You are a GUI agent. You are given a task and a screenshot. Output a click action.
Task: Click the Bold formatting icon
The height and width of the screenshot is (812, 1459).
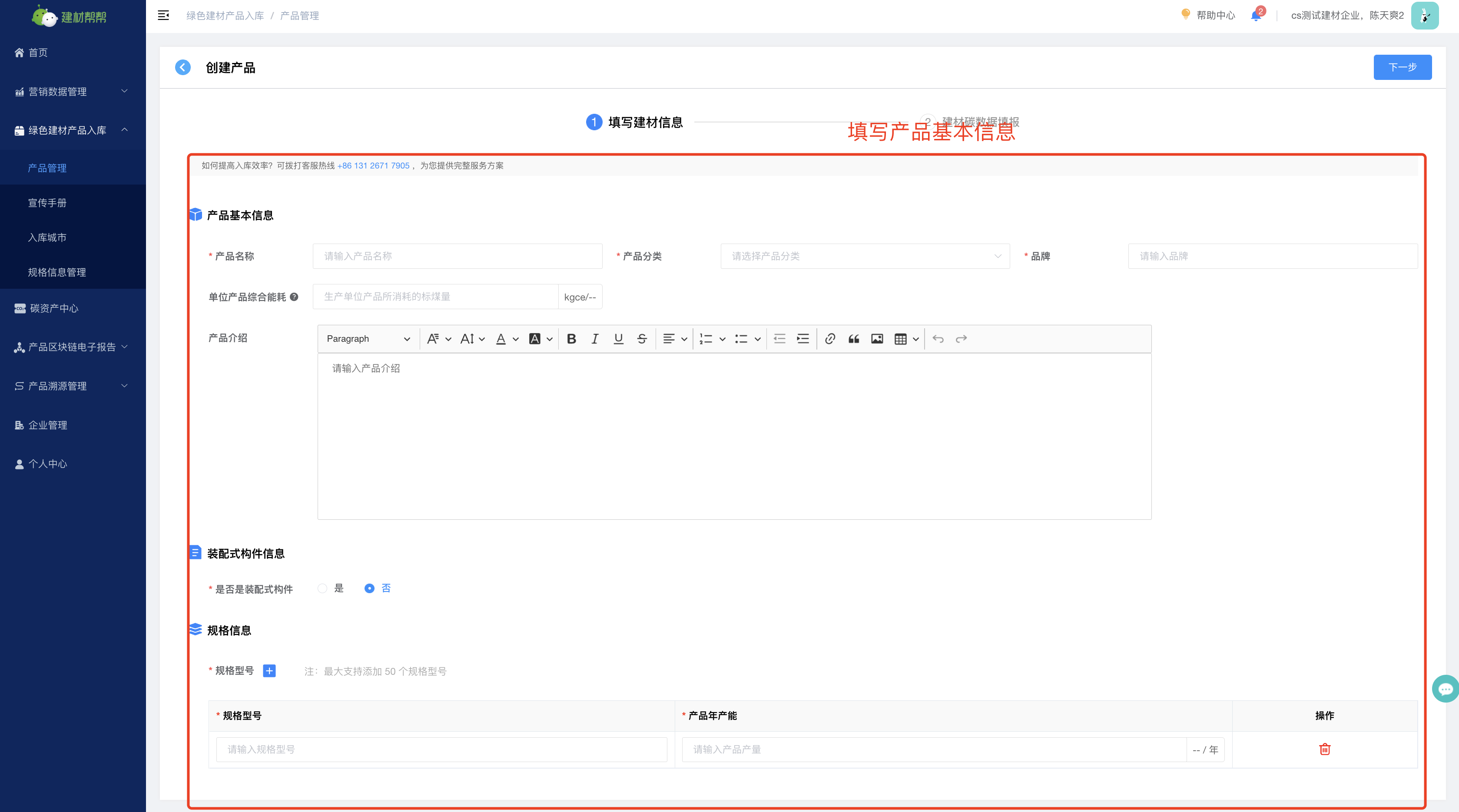tap(571, 339)
